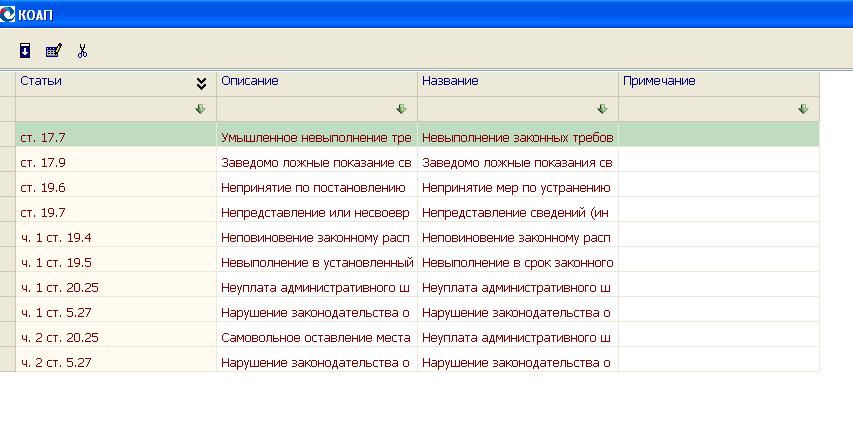The image size is (853, 429).
Task: Click description 'Непринятие по постановлению'
Action: click(x=313, y=188)
